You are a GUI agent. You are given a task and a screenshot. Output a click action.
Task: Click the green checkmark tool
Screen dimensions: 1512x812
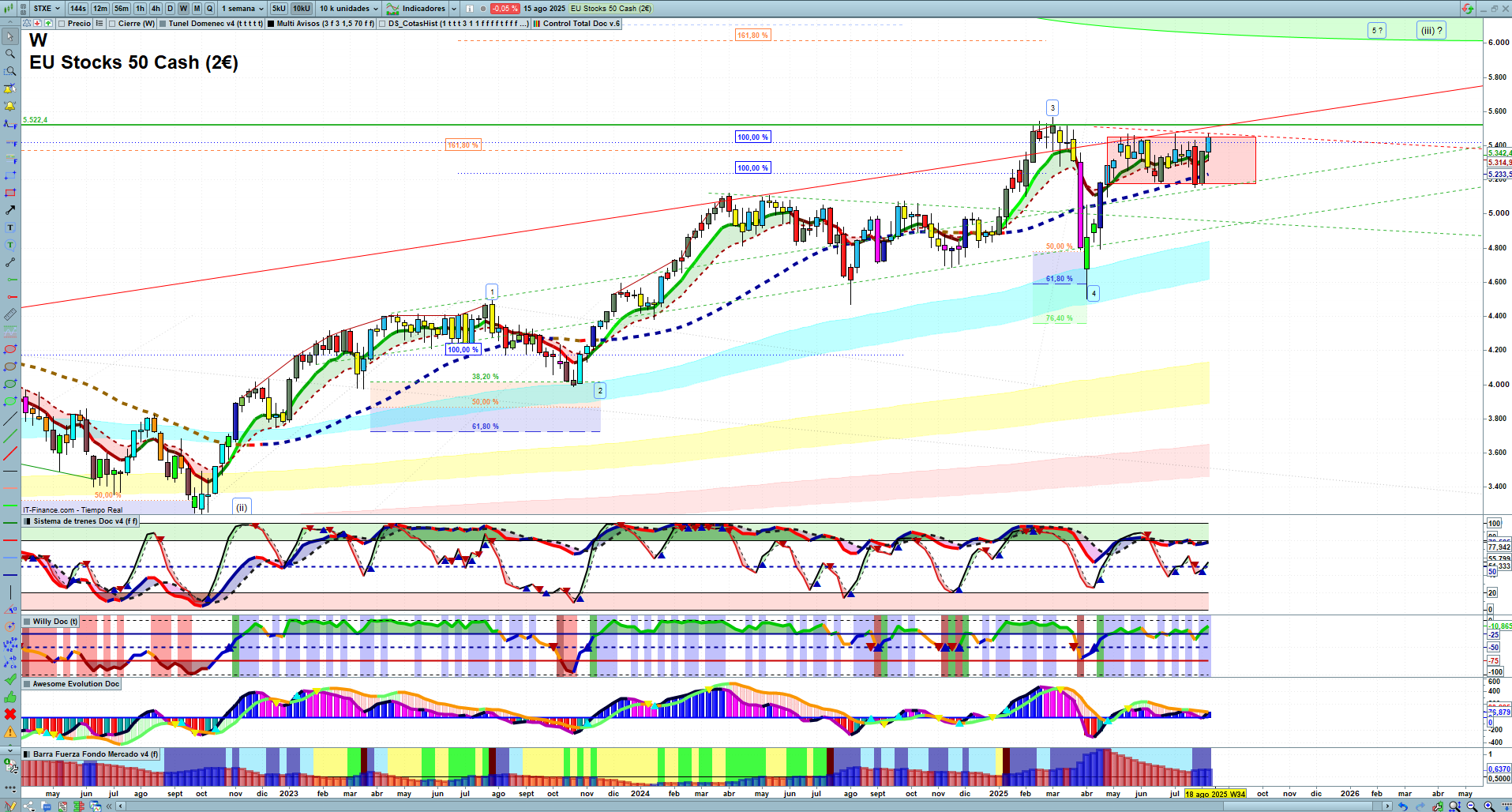[x=10, y=679]
